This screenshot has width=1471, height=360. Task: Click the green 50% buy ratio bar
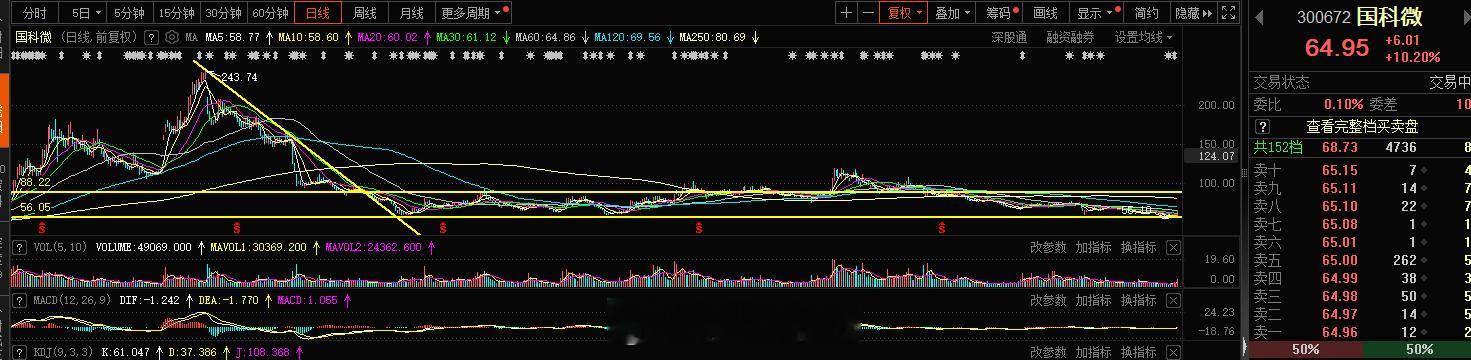(x=1416, y=349)
